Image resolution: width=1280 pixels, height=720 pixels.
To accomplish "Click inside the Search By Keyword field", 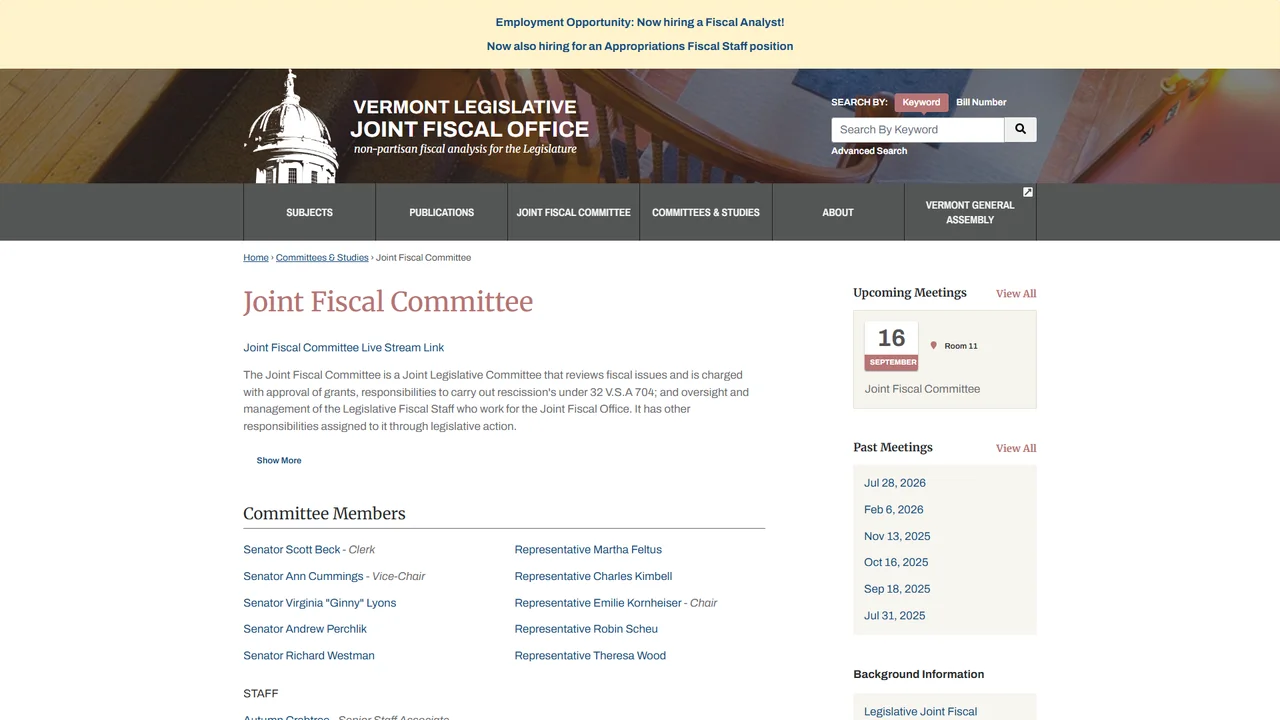I will click(x=918, y=130).
